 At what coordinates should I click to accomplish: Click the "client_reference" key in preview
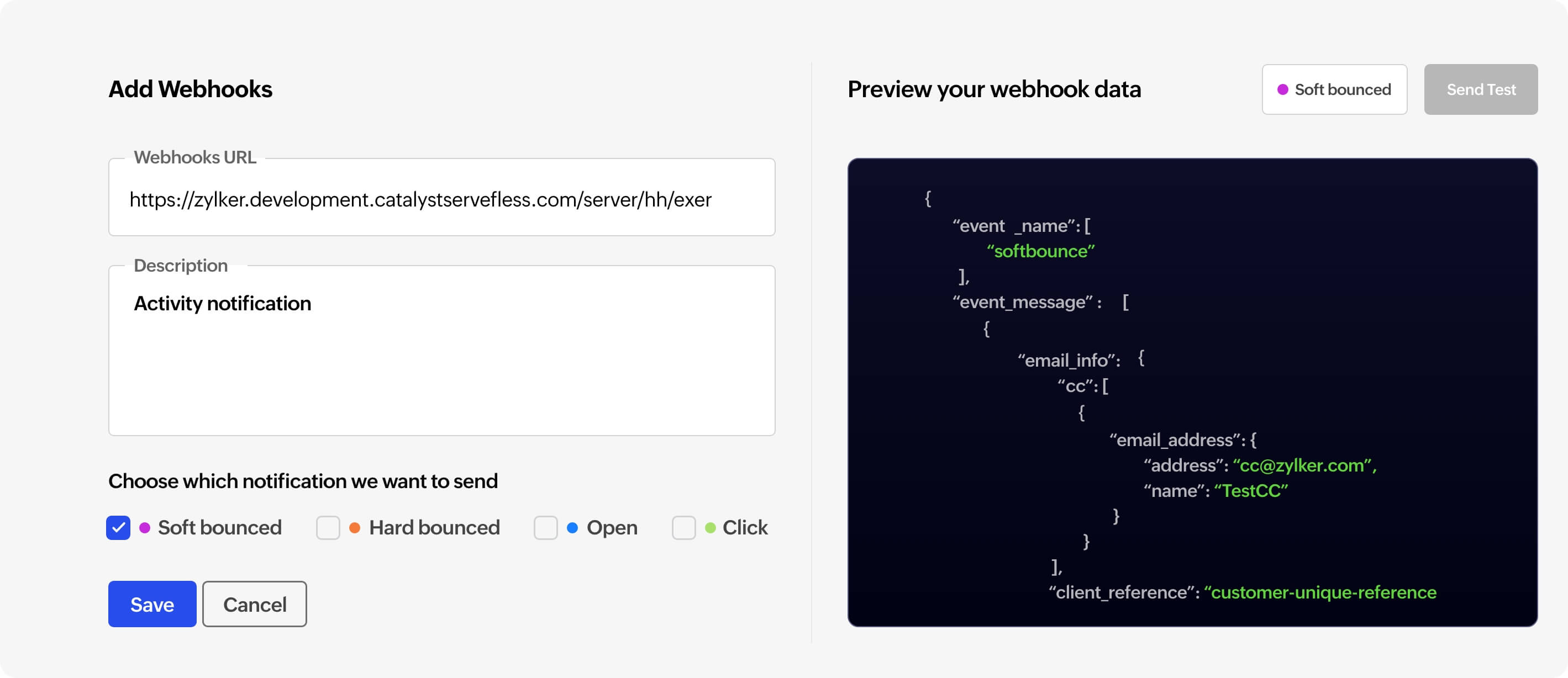pos(1121,592)
